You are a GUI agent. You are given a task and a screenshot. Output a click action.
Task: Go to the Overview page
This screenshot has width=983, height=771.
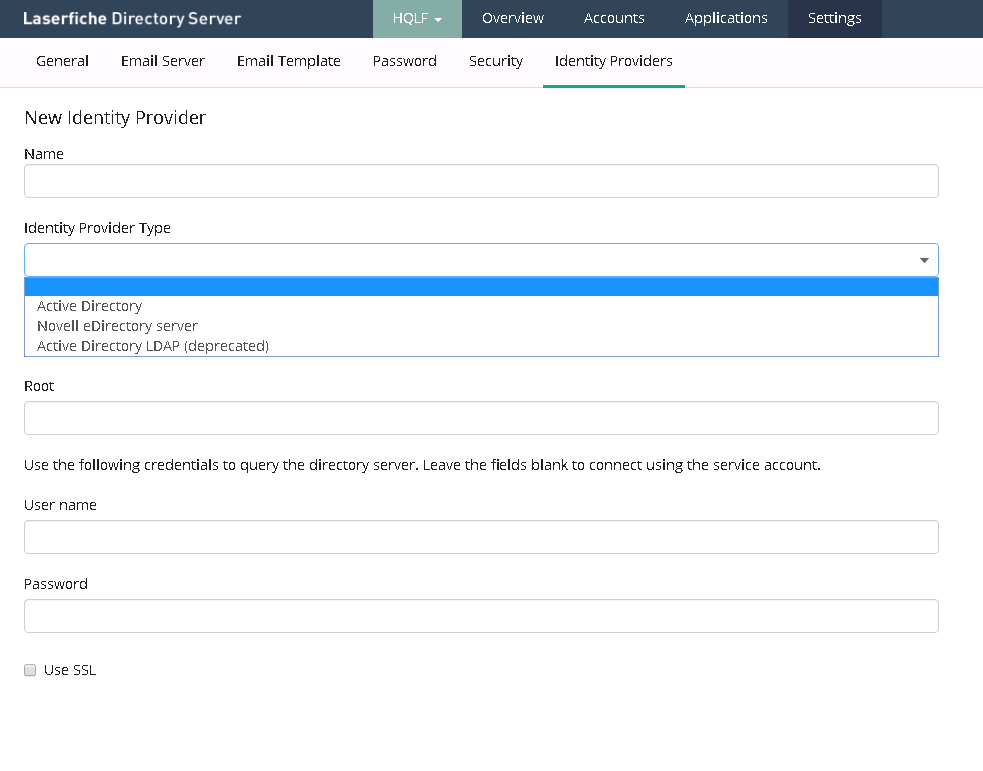512,19
